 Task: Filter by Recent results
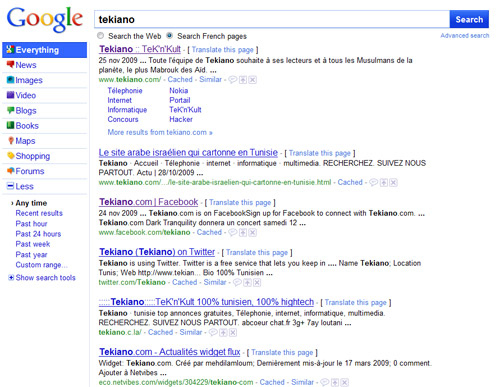click(39, 213)
